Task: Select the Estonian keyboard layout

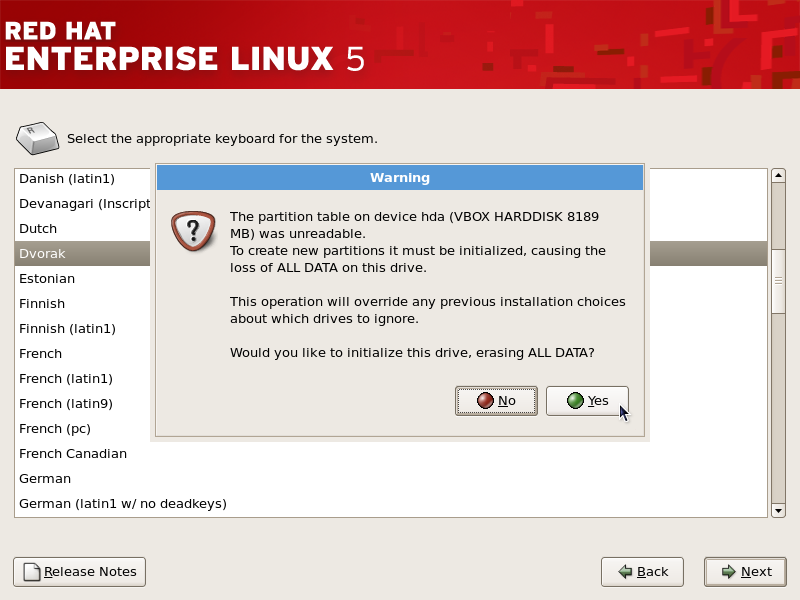Action: 82,279
